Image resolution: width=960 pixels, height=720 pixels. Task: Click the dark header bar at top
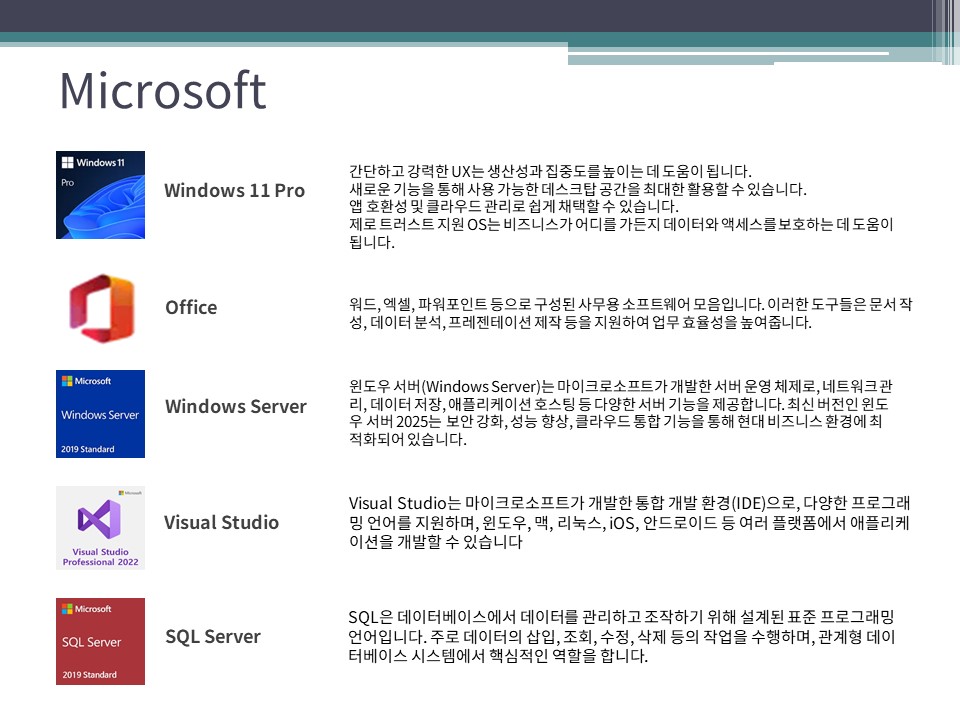460,15
